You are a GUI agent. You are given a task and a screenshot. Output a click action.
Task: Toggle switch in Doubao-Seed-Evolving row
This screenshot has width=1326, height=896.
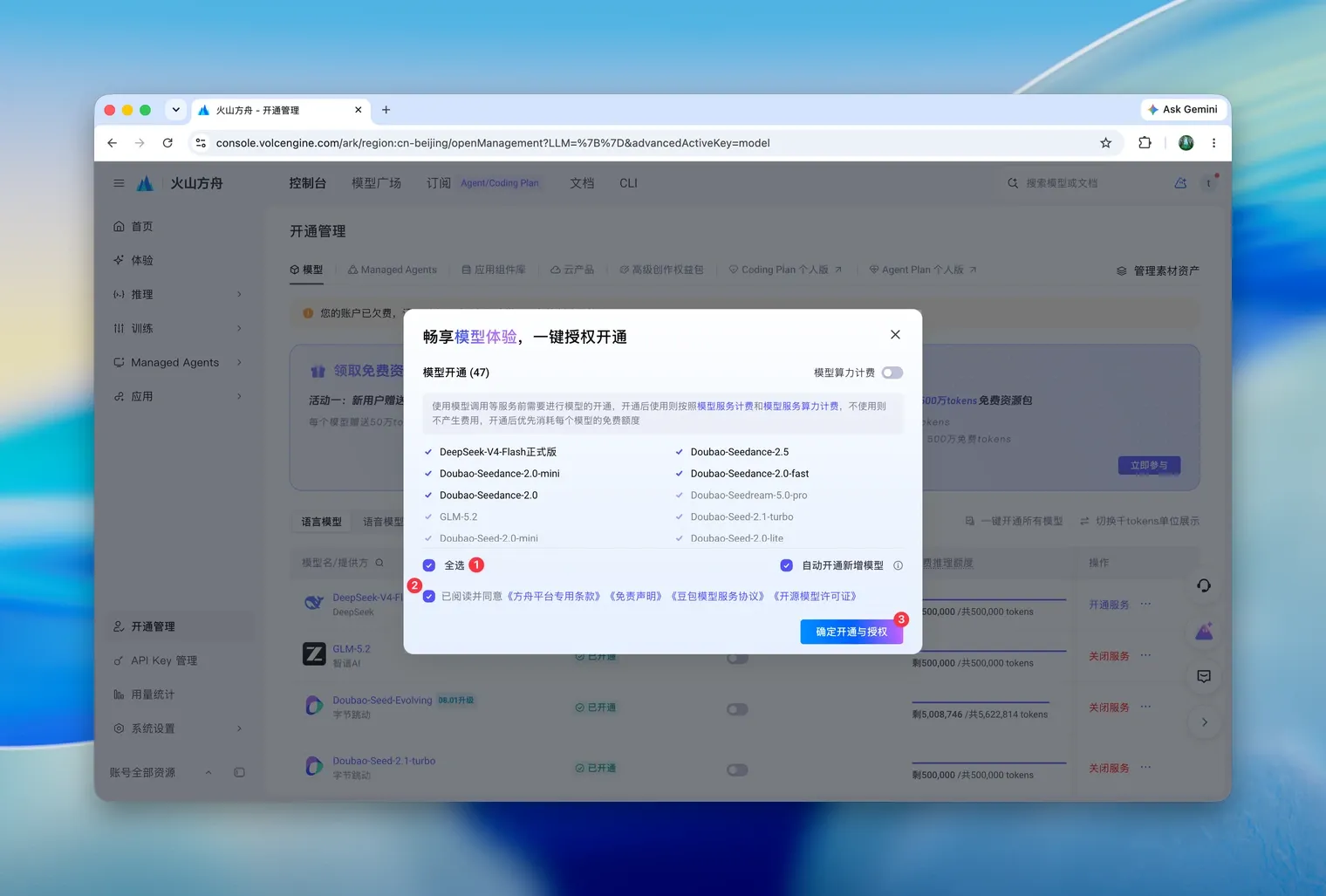coord(737,709)
